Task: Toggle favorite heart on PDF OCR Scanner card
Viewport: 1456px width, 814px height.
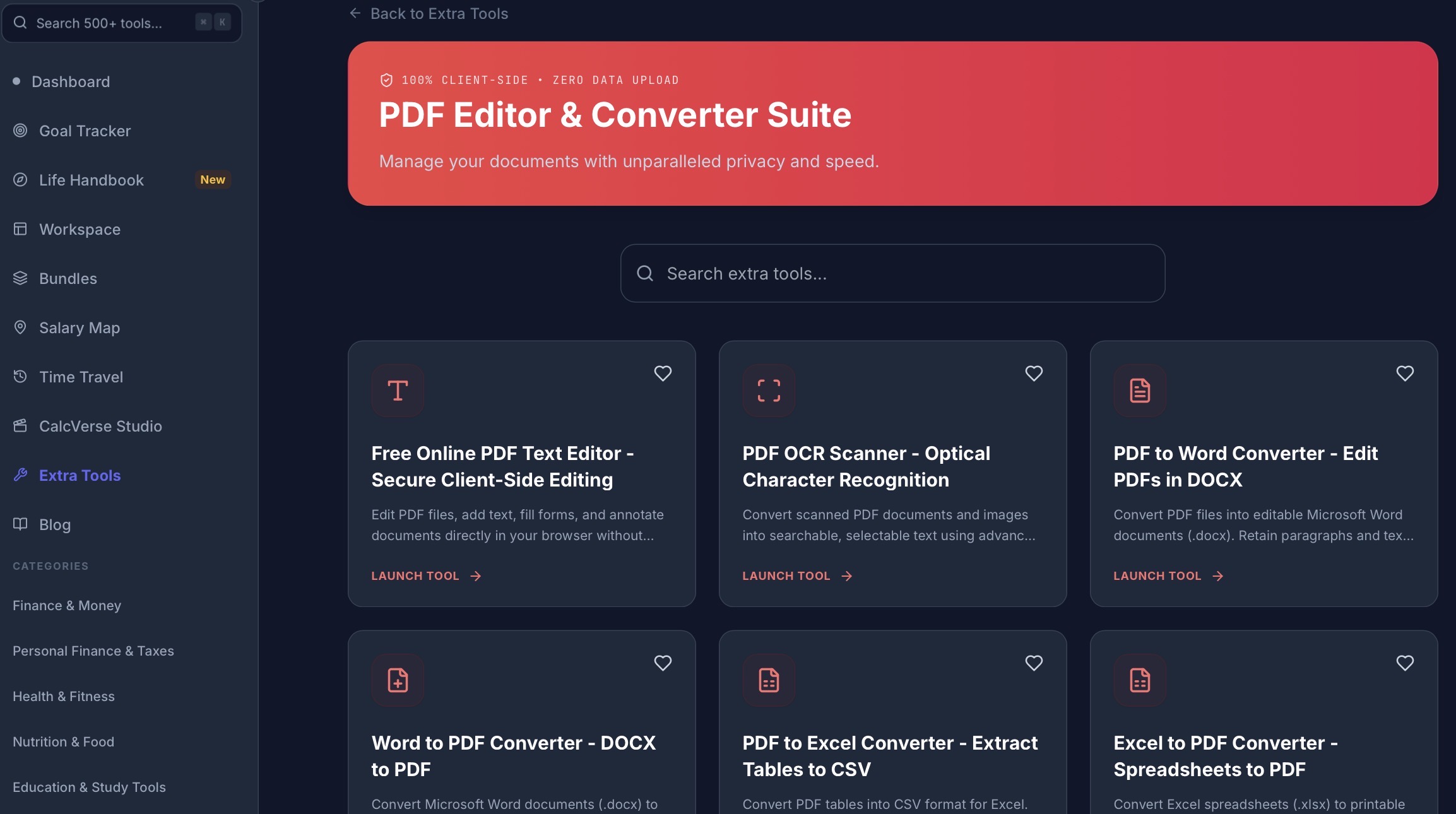Action: 1034,374
